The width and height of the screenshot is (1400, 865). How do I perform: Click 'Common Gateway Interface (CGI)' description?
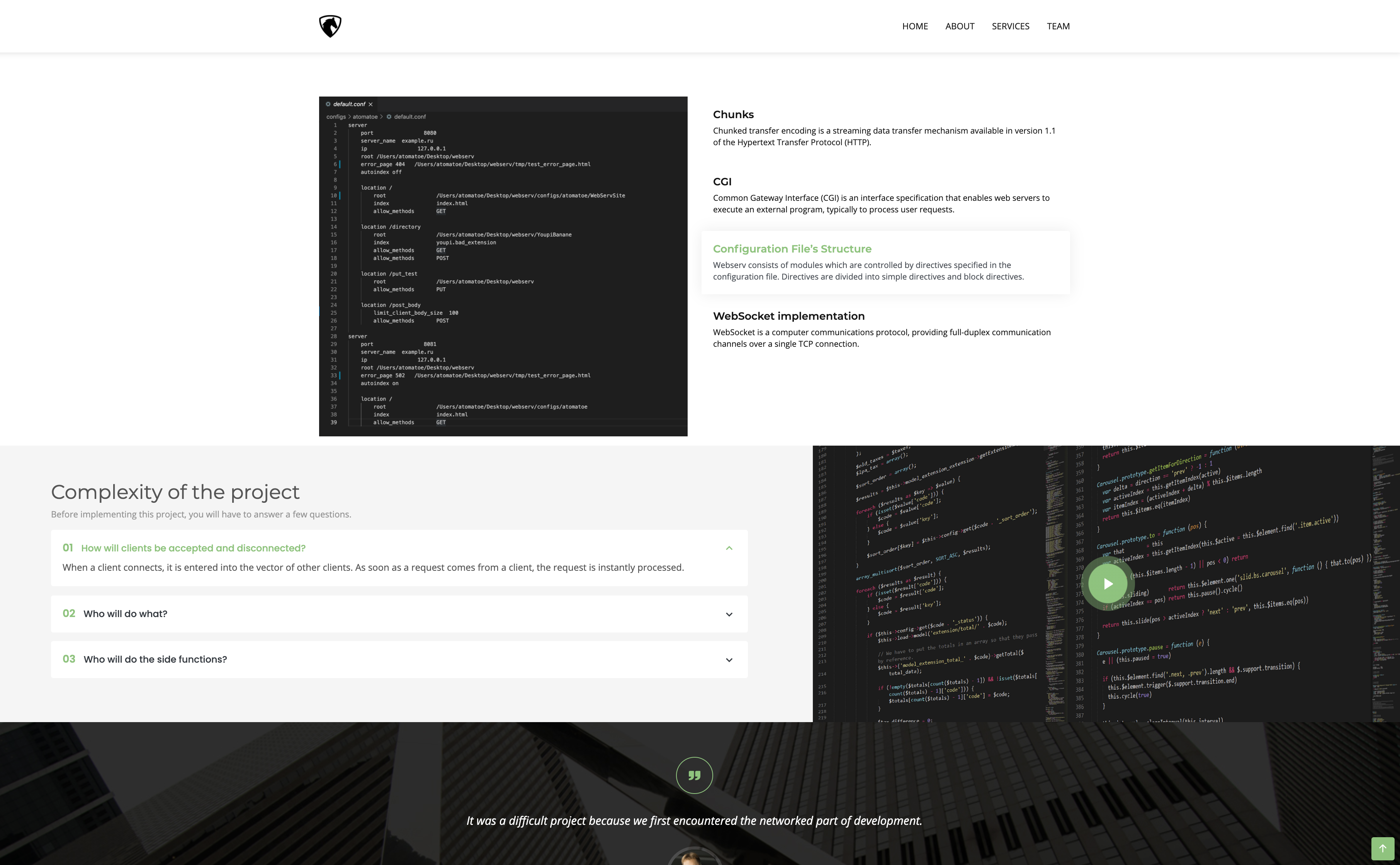coord(881,204)
